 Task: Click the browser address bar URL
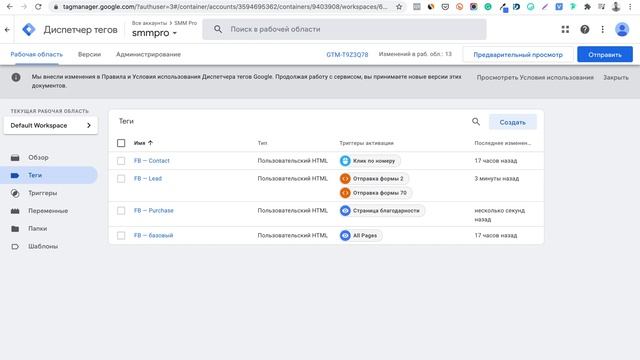click(x=225, y=7)
